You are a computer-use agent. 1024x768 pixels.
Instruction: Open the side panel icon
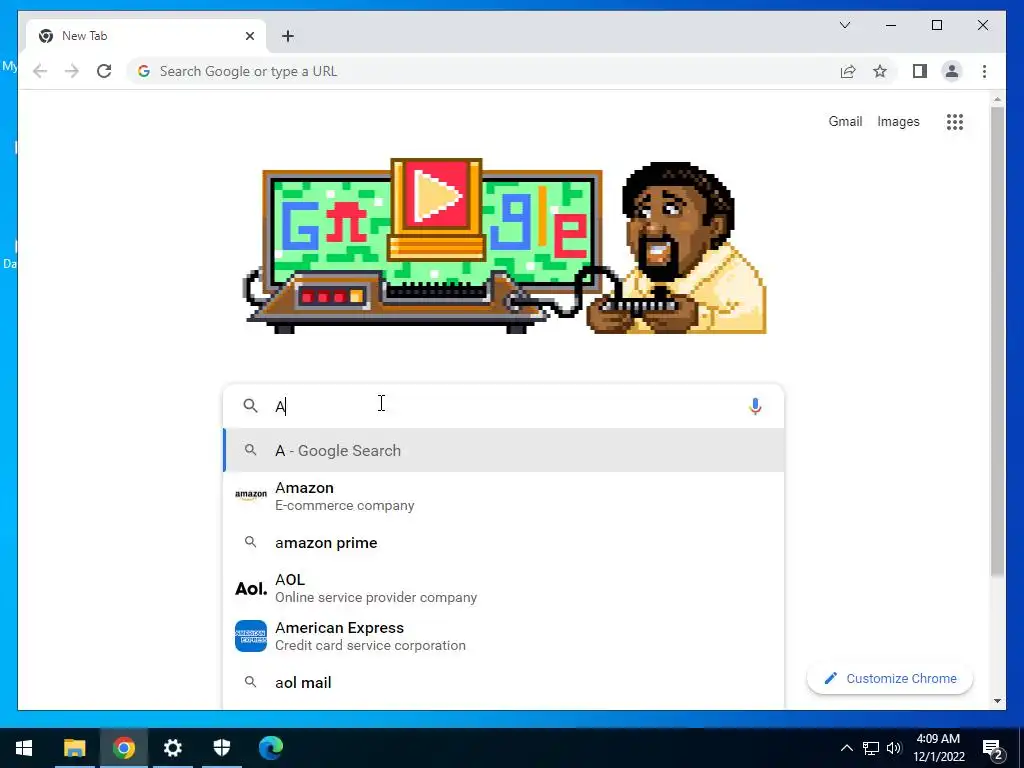point(920,71)
